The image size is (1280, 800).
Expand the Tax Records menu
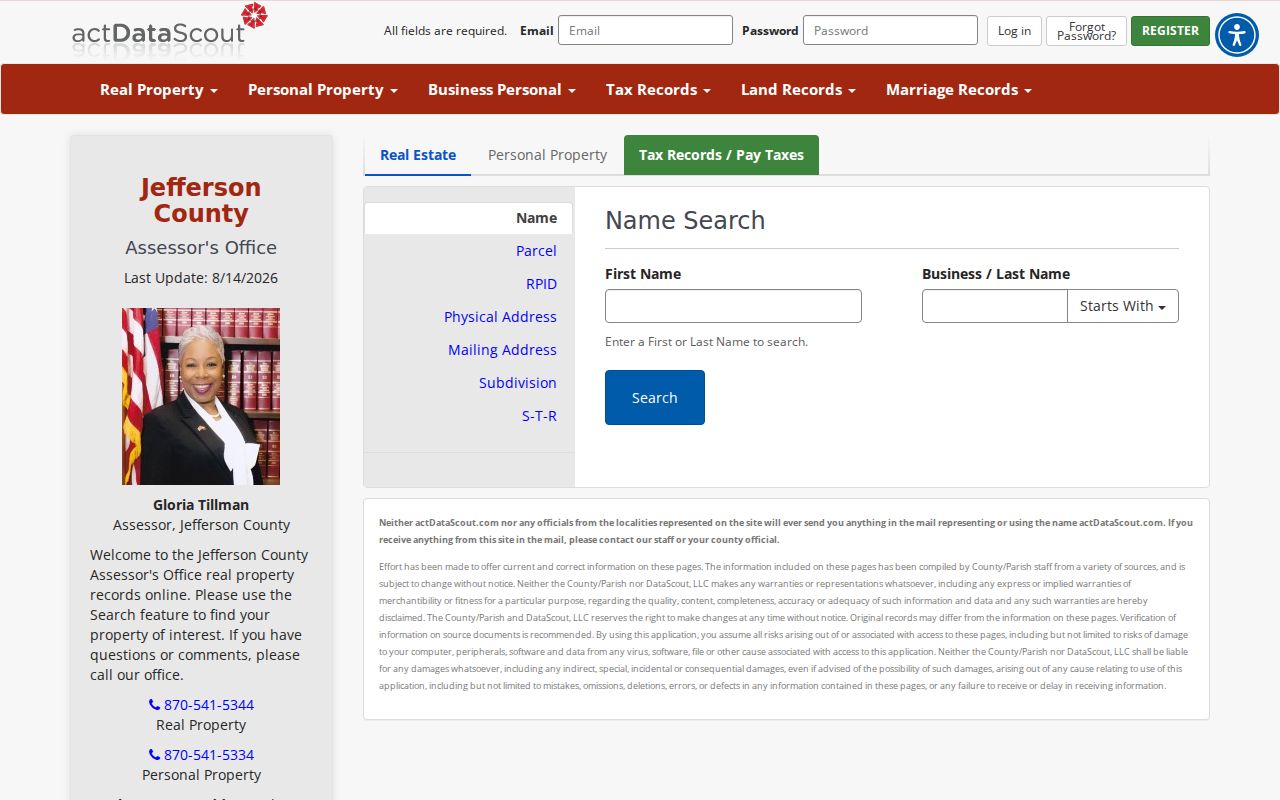[658, 90]
